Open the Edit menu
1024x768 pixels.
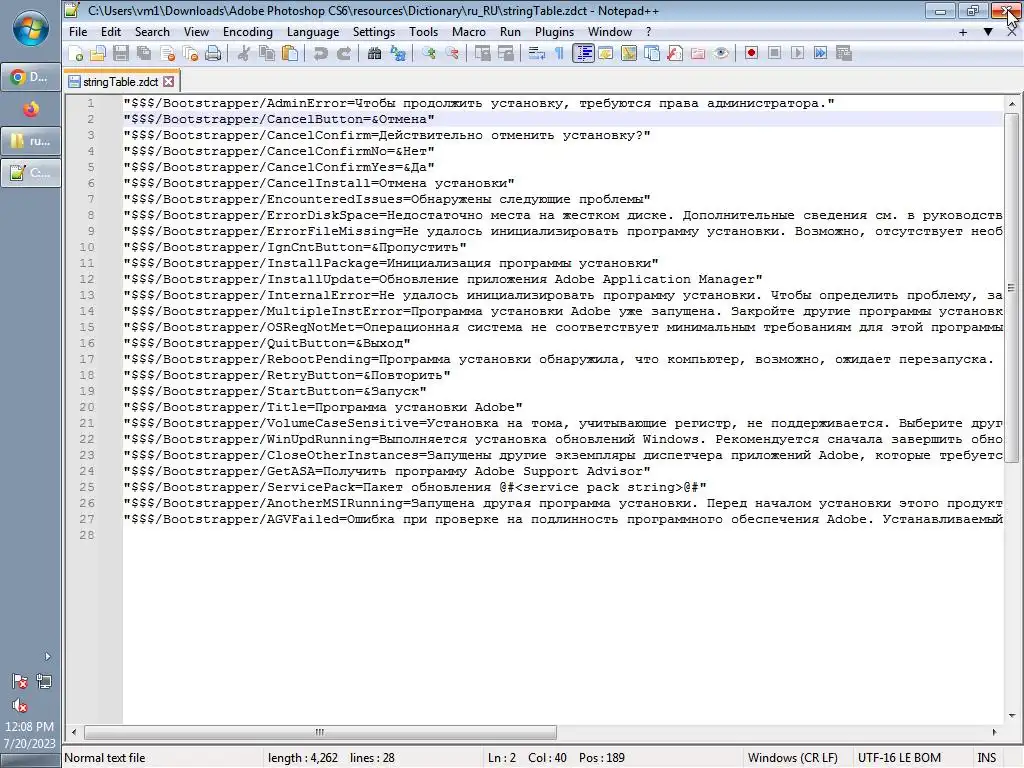pyautogui.click(x=110, y=32)
